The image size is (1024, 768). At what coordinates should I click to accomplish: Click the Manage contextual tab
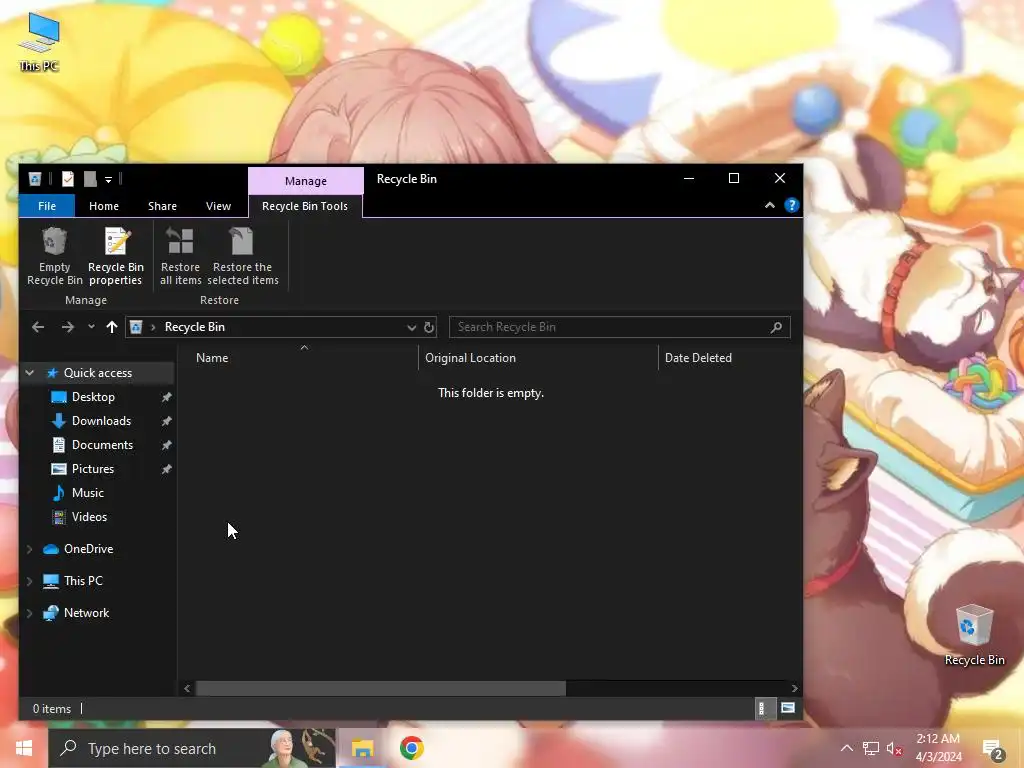(306, 181)
